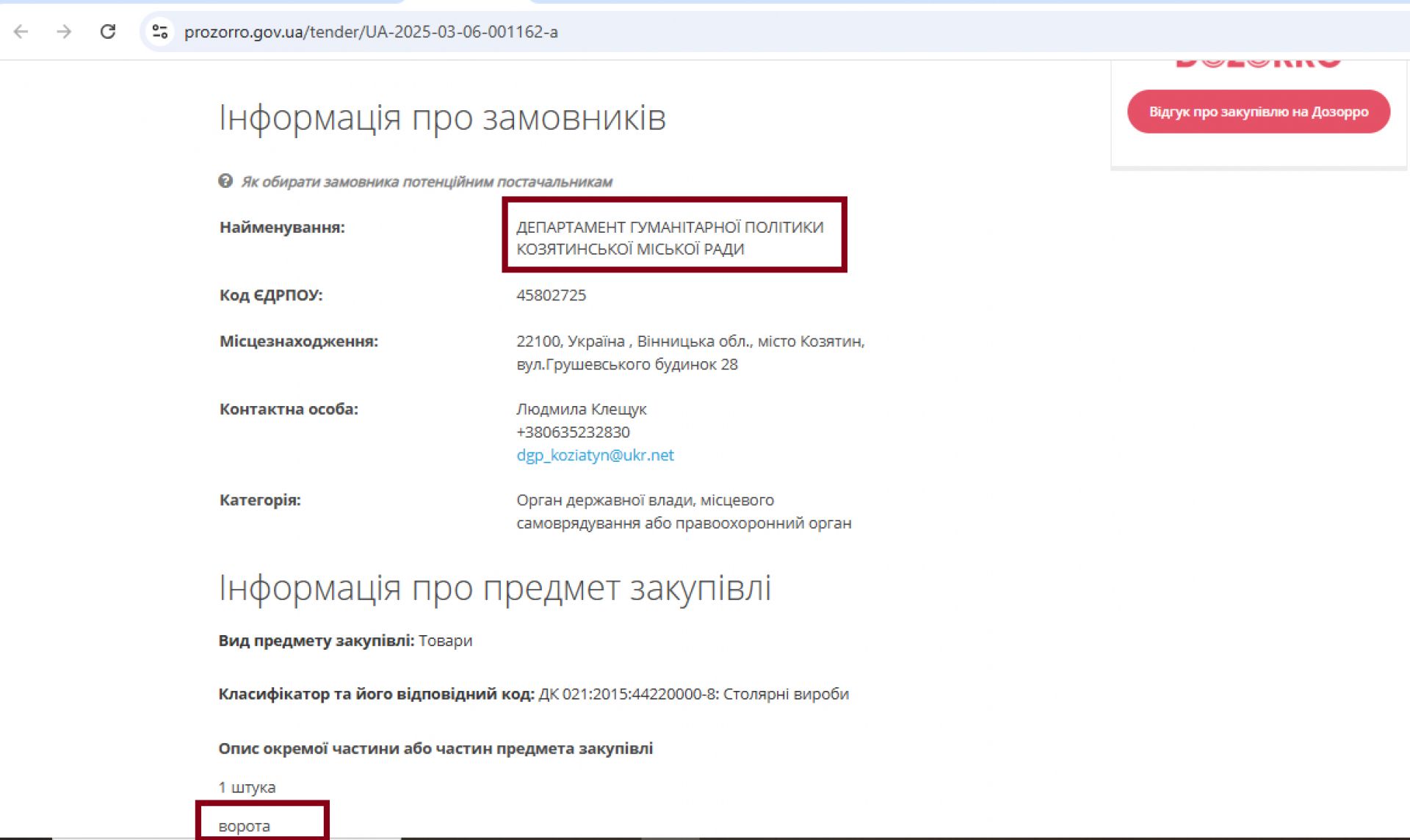Viewport: 1410px width, 840px height.
Task: Click the question mark help icon
Action: [225, 181]
